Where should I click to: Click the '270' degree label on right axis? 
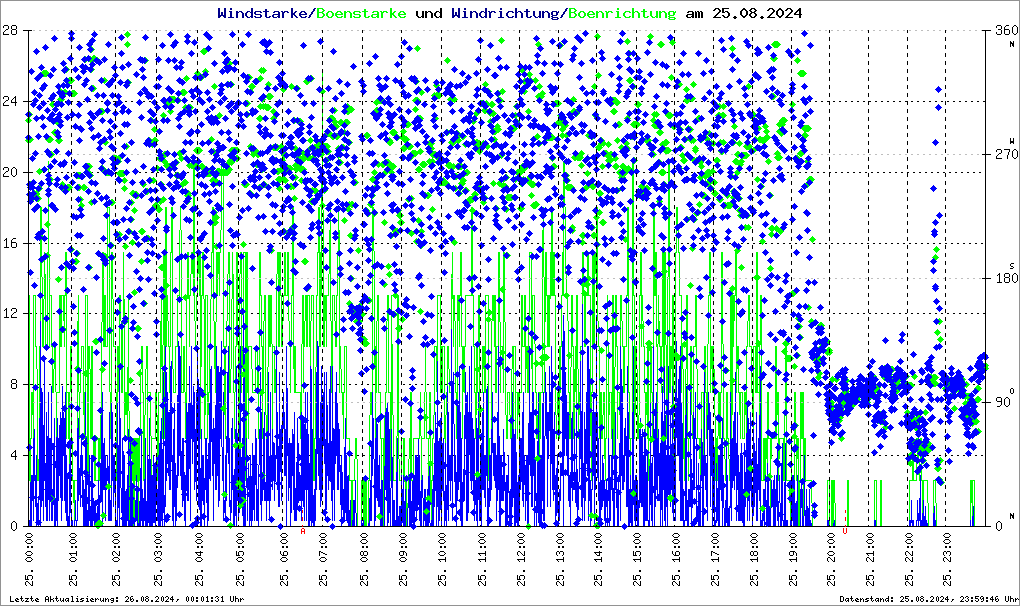[1006, 155]
